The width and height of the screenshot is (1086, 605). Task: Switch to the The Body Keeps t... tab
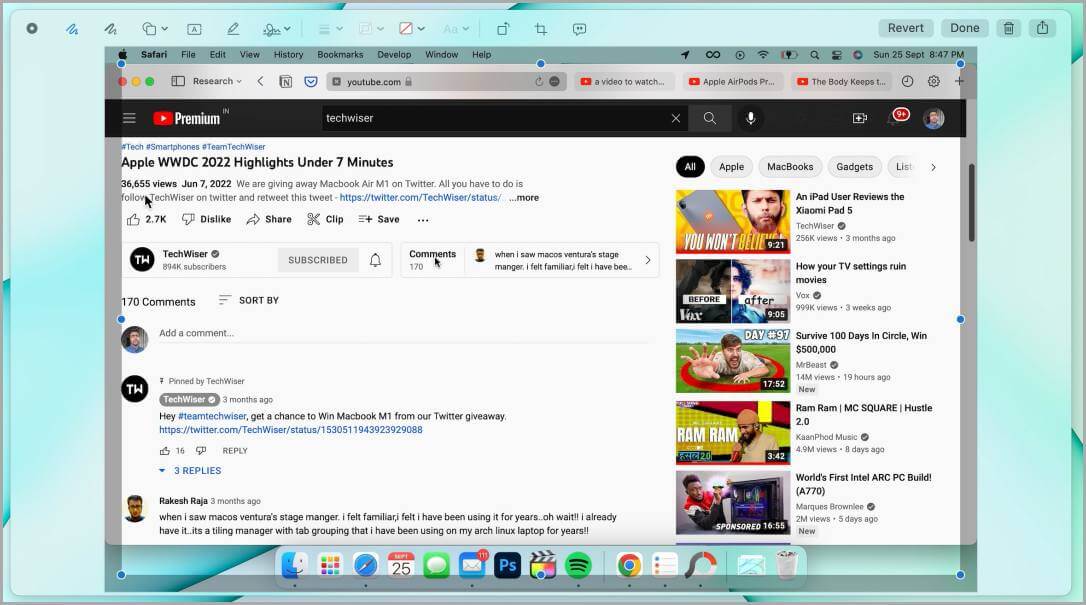[842, 82]
